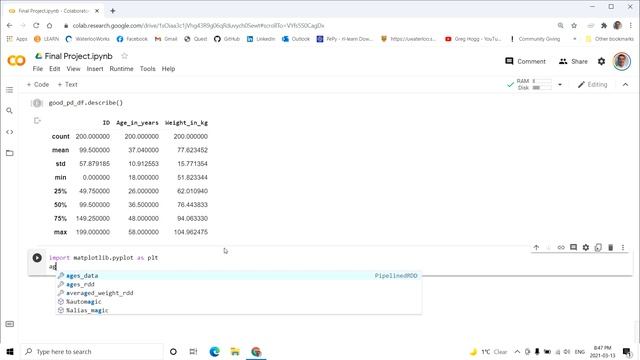Screen dimensions: 640x360
Task: Open the File menu
Action: pyautogui.click(x=38, y=69)
